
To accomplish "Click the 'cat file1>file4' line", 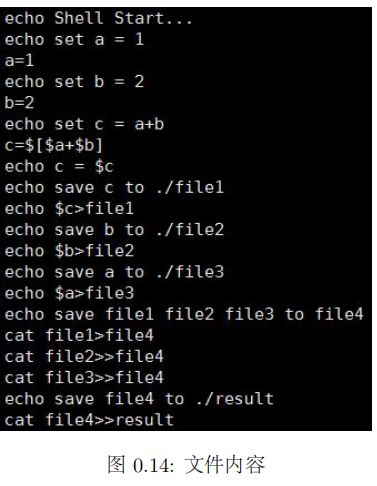I will click(x=79, y=335).
